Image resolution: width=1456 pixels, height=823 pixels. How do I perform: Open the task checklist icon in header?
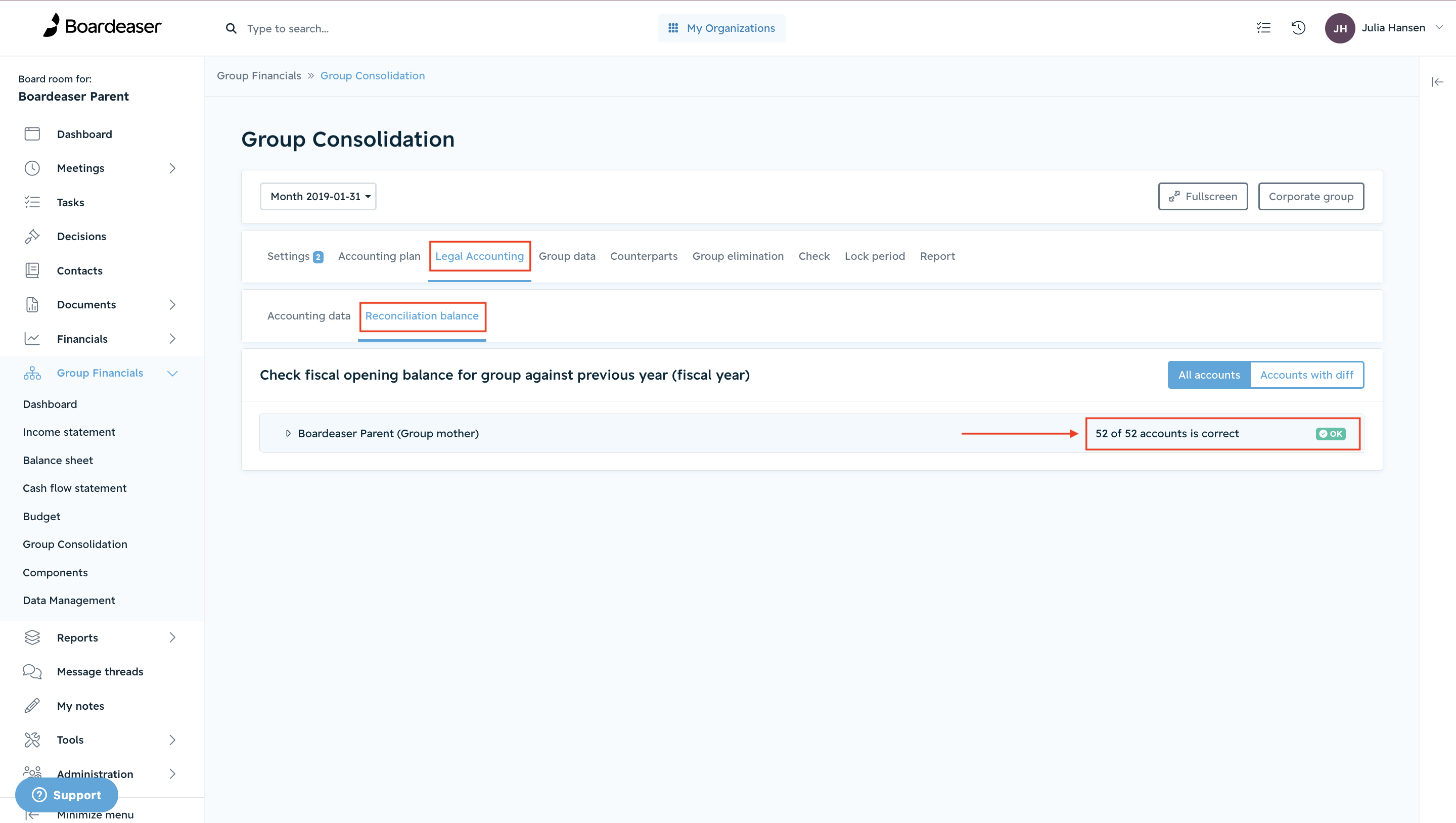(x=1263, y=28)
